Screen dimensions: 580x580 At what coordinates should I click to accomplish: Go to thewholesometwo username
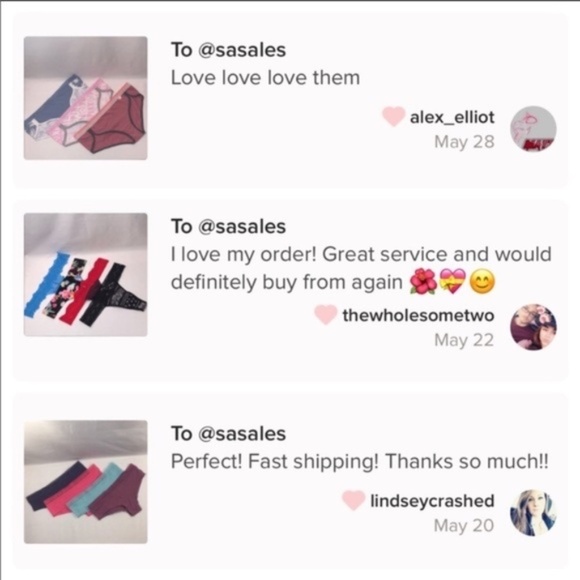(418, 316)
